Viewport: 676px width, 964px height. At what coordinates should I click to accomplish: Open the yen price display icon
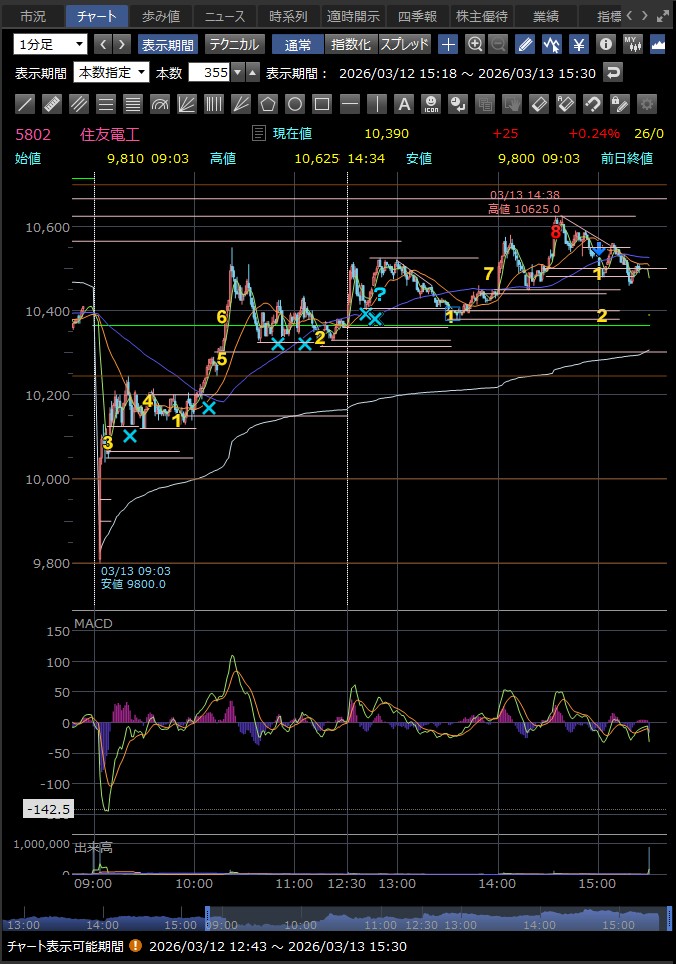[x=579, y=44]
